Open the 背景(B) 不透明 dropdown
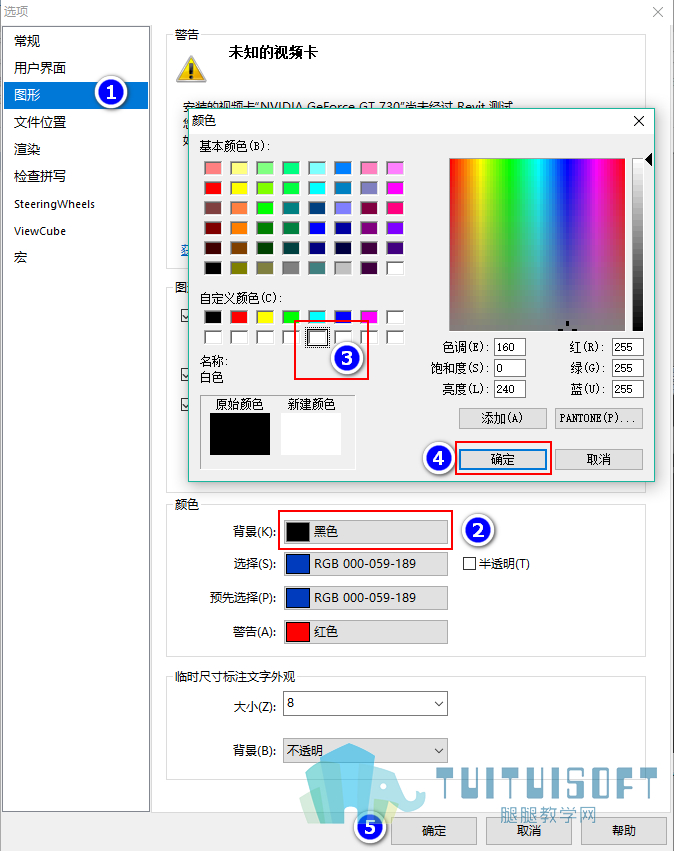The width and height of the screenshot is (674, 851). click(366, 751)
